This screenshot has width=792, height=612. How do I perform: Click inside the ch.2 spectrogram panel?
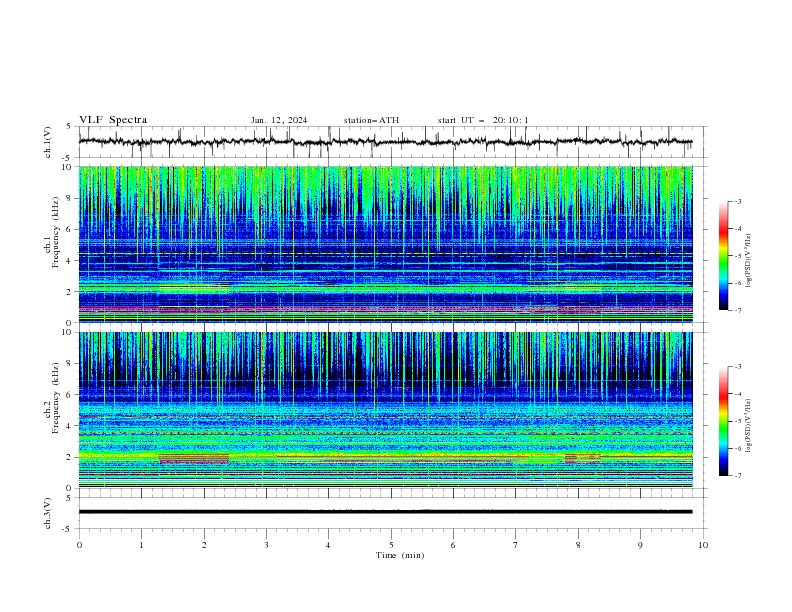(385, 410)
